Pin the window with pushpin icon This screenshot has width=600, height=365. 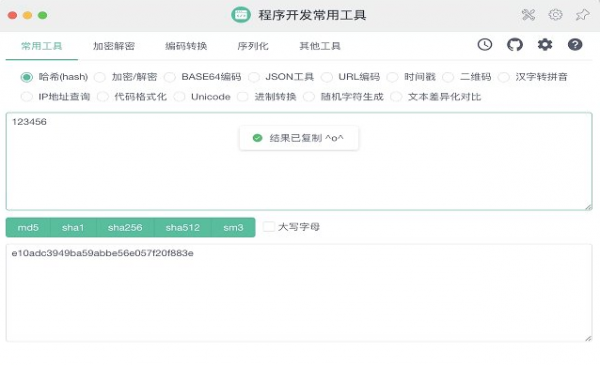click(x=582, y=15)
